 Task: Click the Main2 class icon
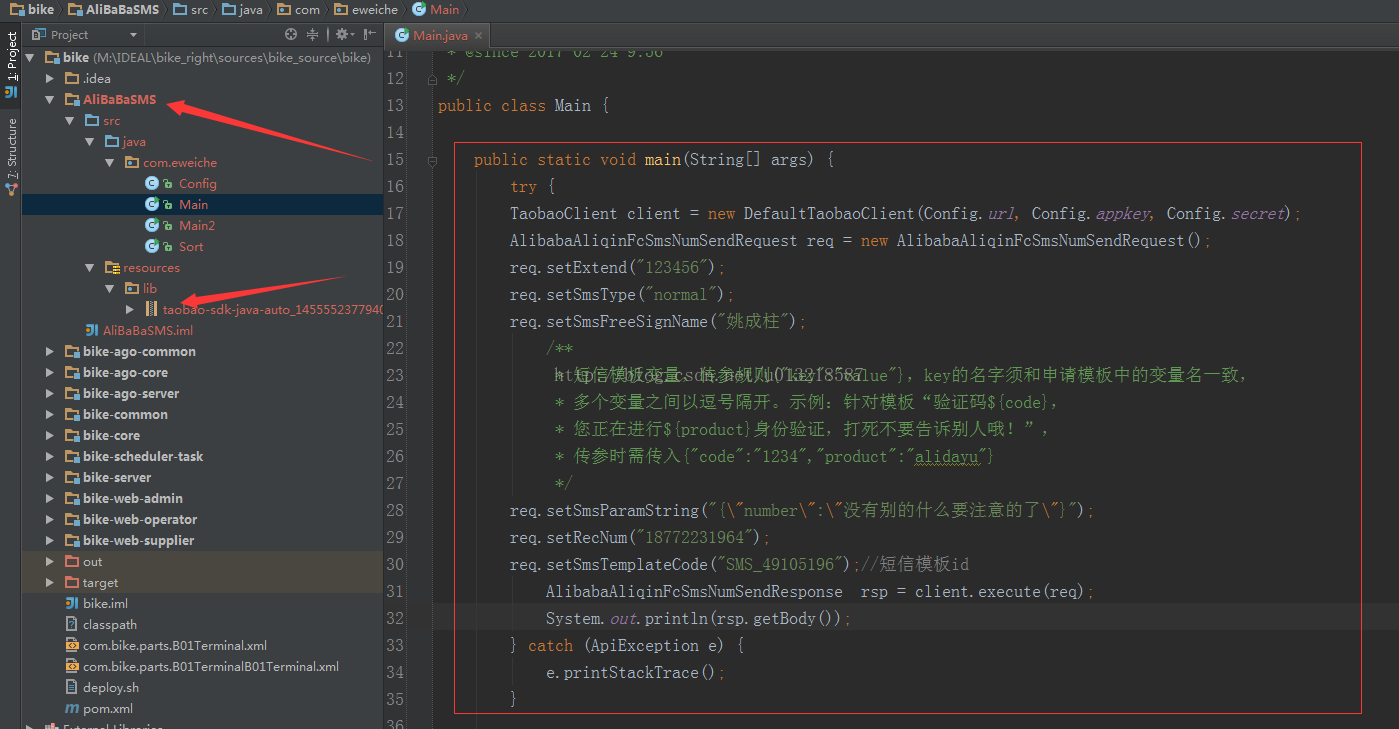[152, 225]
